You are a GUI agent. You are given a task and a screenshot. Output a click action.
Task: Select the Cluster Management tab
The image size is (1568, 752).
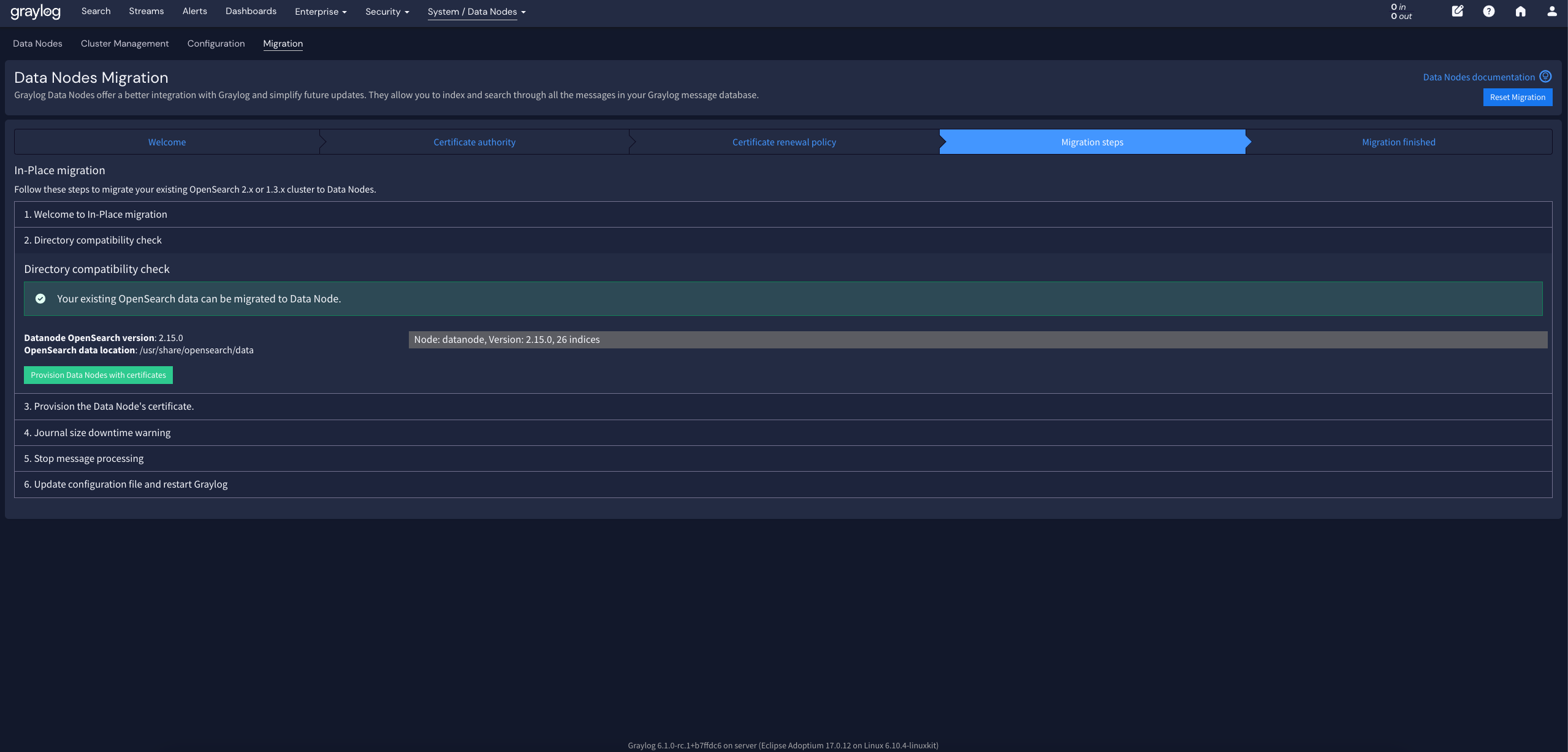click(125, 44)
